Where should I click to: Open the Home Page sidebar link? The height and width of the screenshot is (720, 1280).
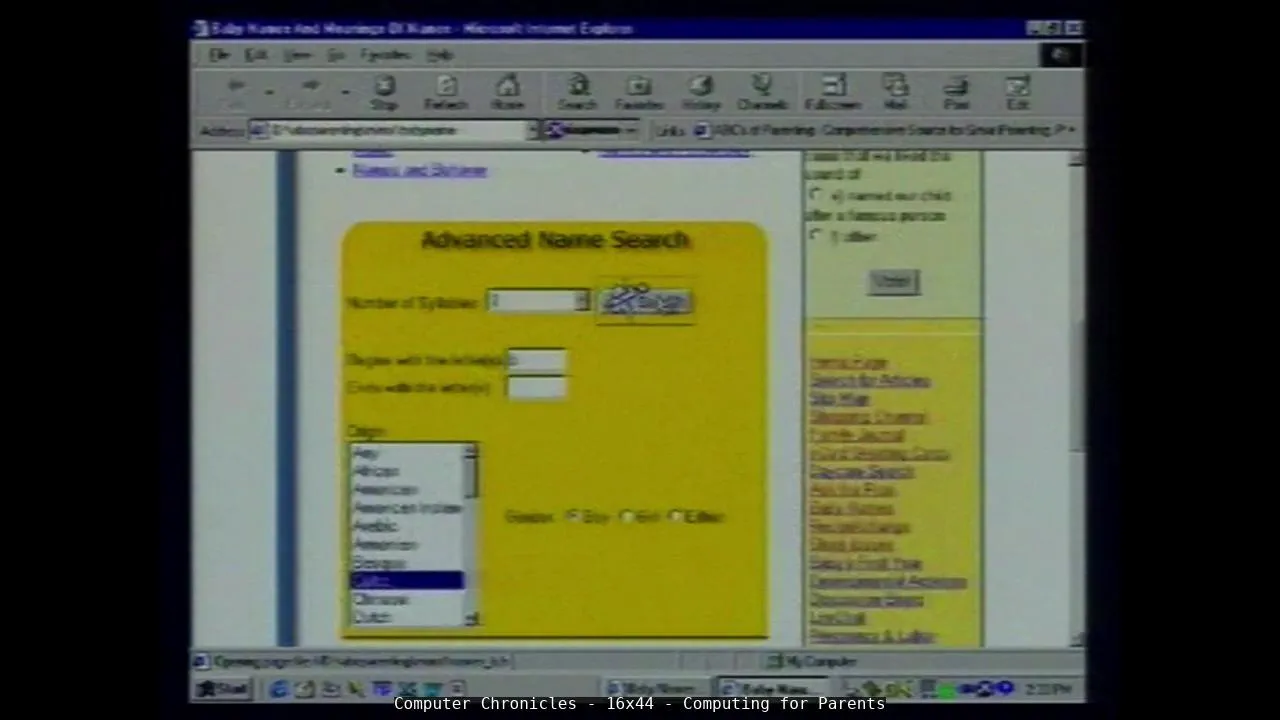point(848,362)
